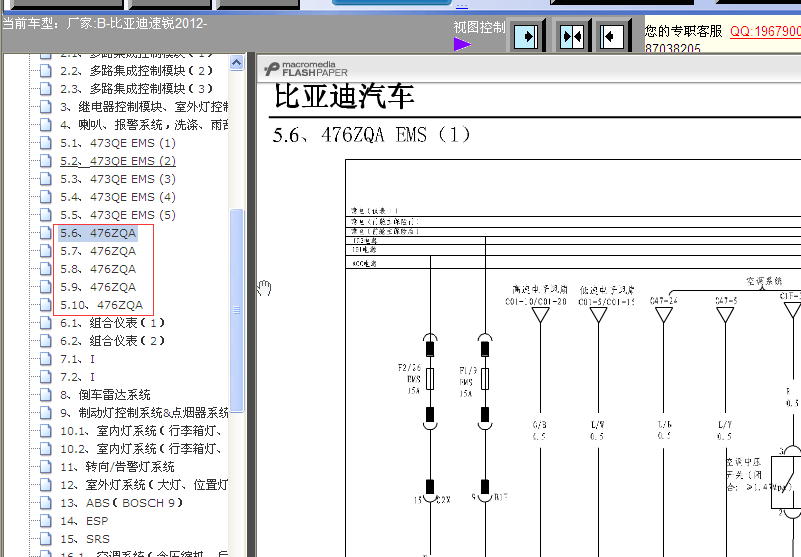The width and height of the screenshot is (801, 557).
Task: Open item 10.1 室内灯系统
Action: (x=142, y=431)
